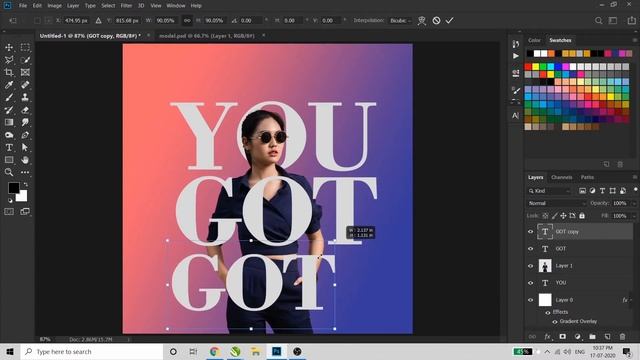
Task: Open Chrome from the taskbar
Action: click(x=214, y=351)
